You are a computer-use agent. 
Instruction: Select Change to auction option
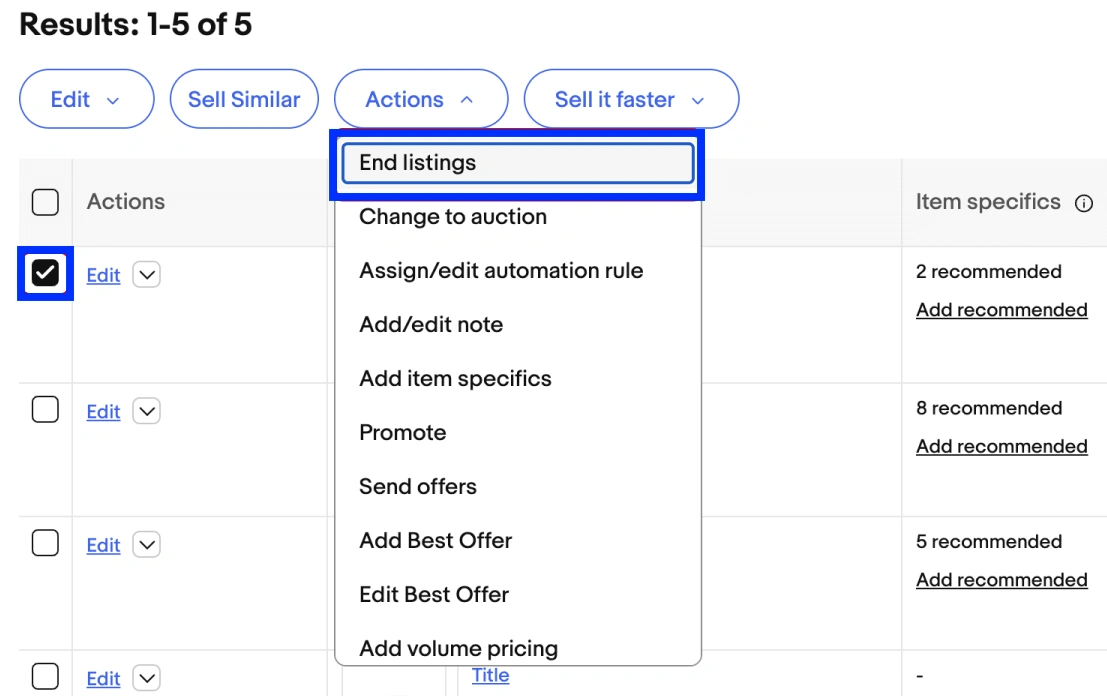(453, 217)
